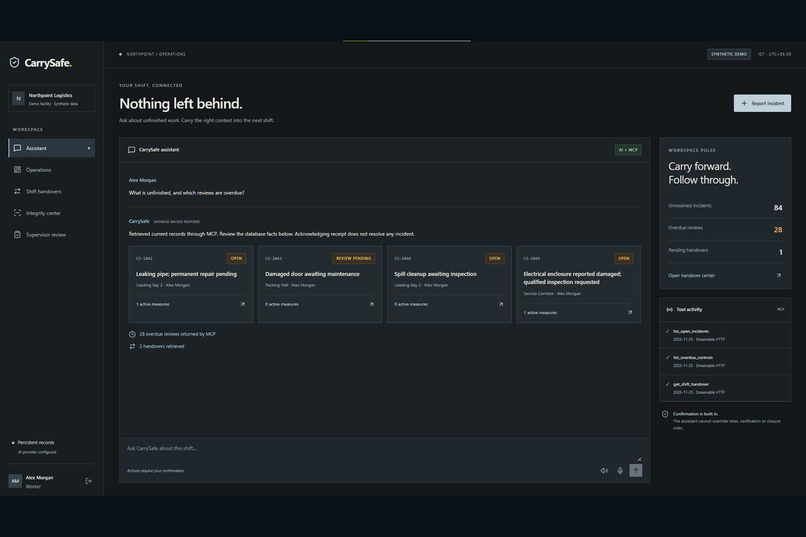This screenshot has width=806, height=537.
Task: Go to Operations in the sidebar
Action: [51, 170]
